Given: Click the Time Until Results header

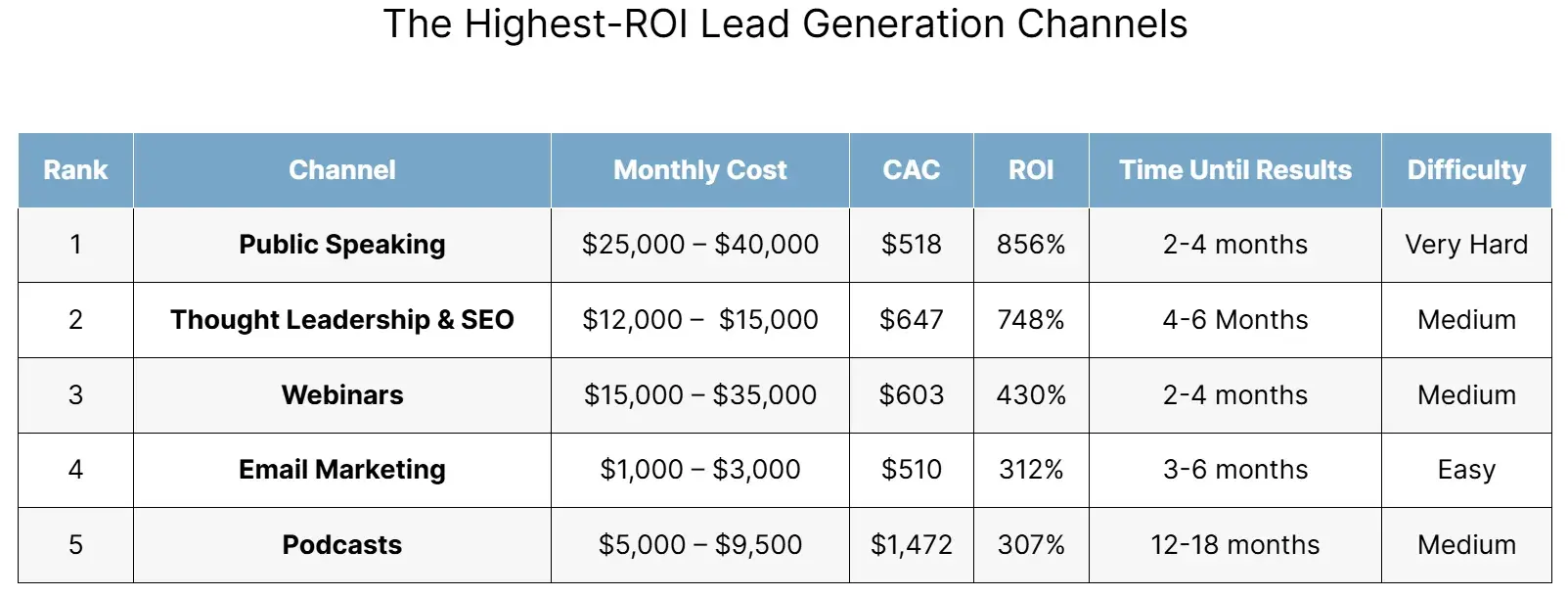Looking at the screenshot, I should (x=1234, y=170).
